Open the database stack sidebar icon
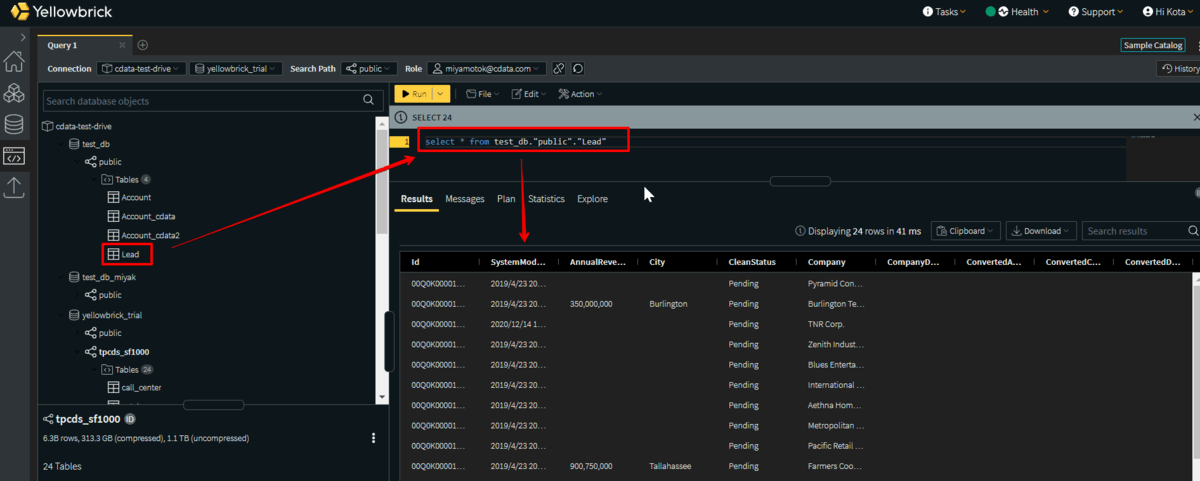 click(14, 125)
